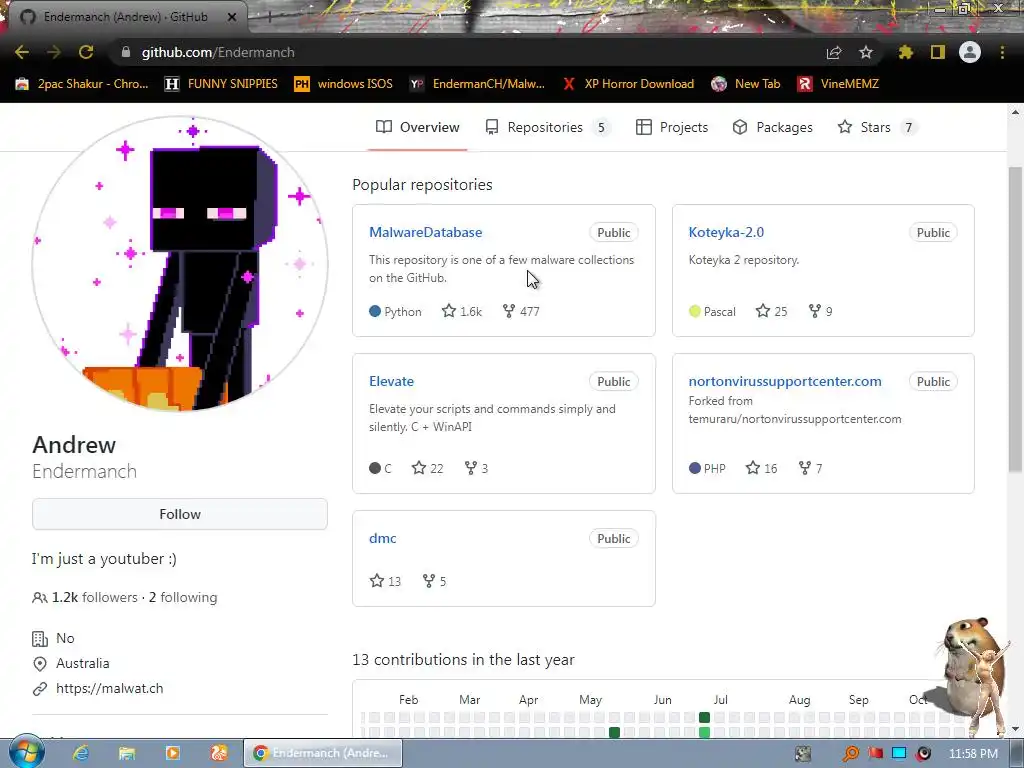
Task: Open the nortonvirussupportcenter.com repository
Action: [784, 381]
